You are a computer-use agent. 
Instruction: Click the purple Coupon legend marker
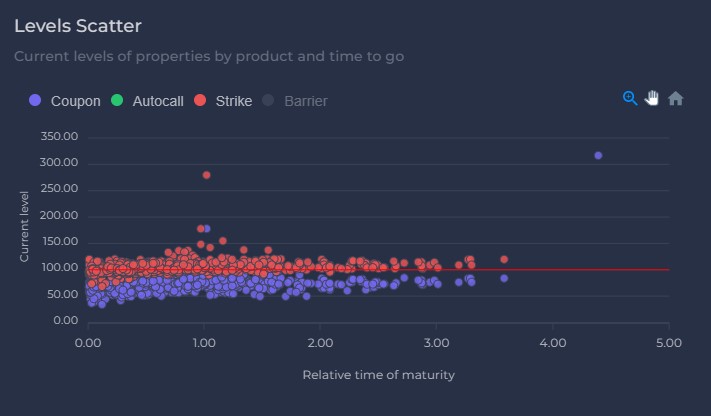coord(36,101)
